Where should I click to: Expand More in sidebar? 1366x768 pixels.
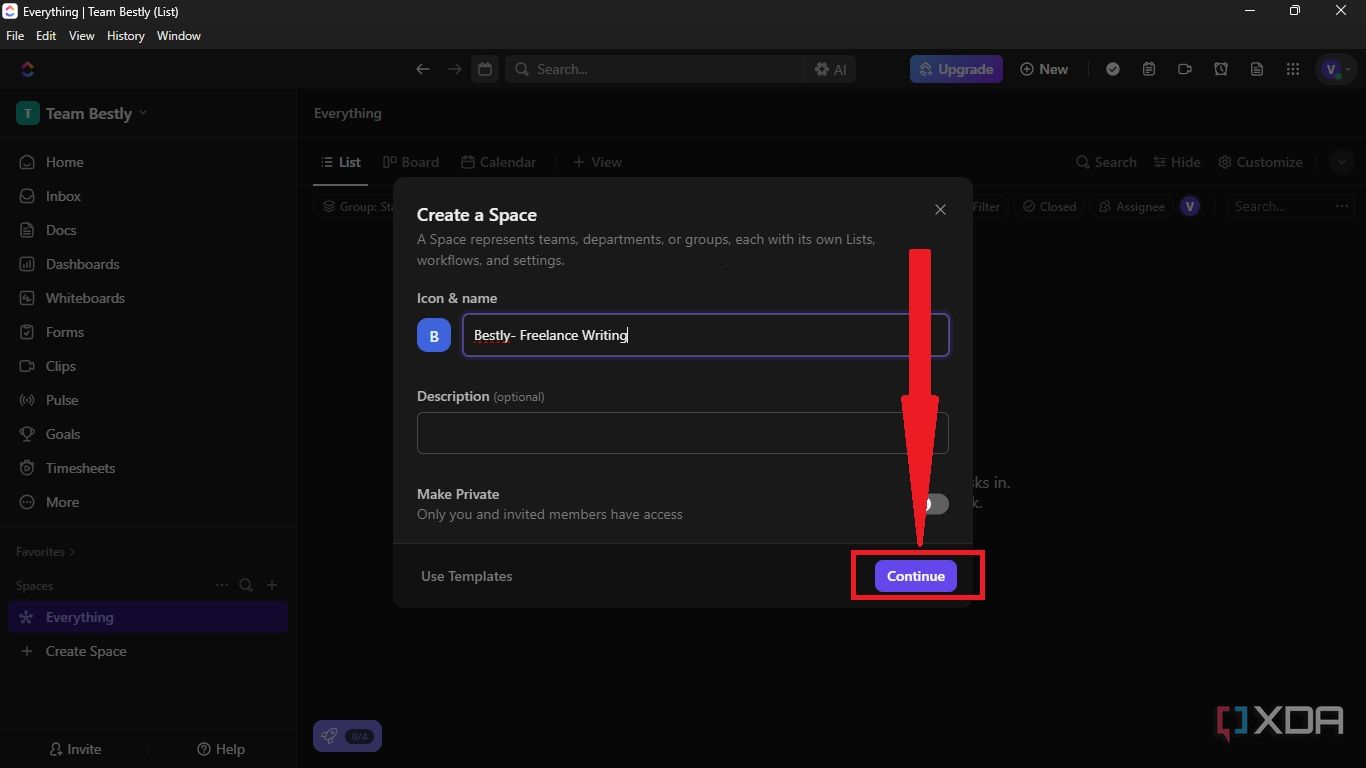148,502
